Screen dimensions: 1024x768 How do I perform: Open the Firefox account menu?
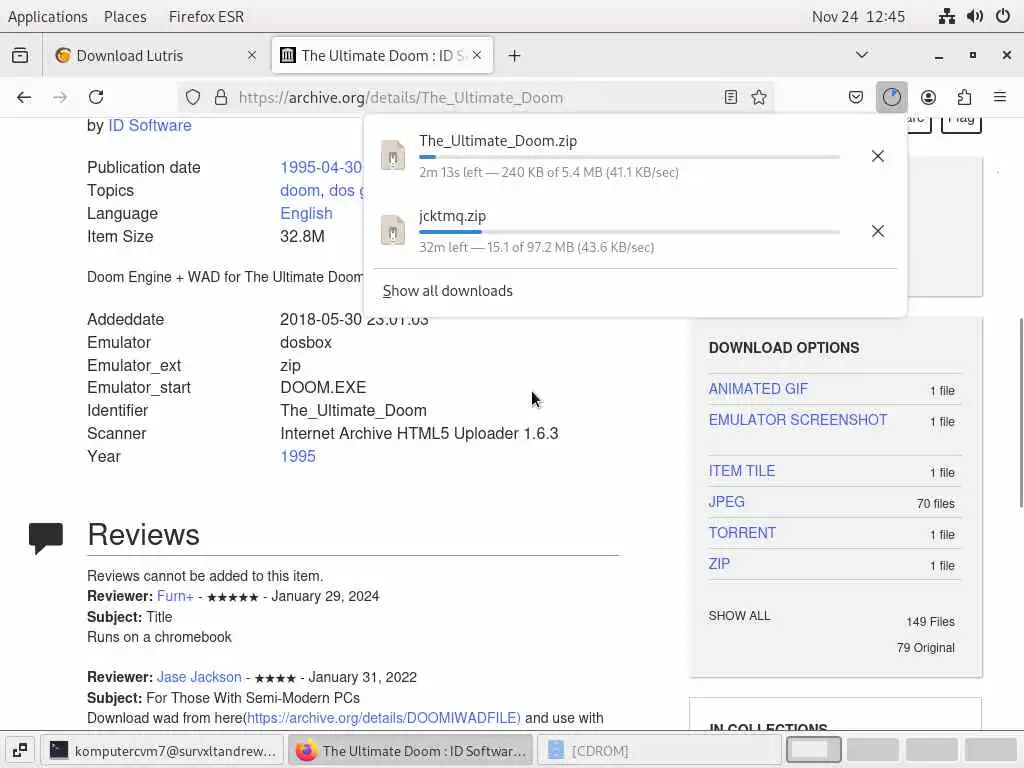click(928, 97)
